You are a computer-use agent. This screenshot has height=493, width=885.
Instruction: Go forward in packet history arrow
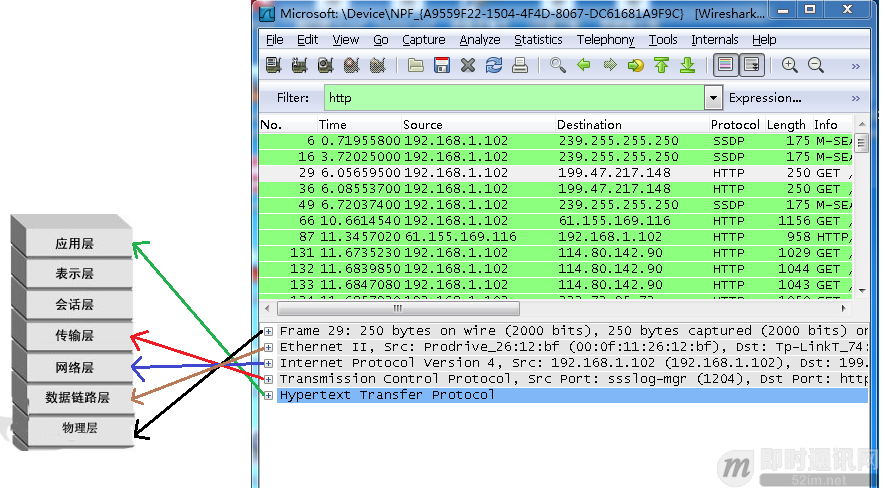click(610, 65)
